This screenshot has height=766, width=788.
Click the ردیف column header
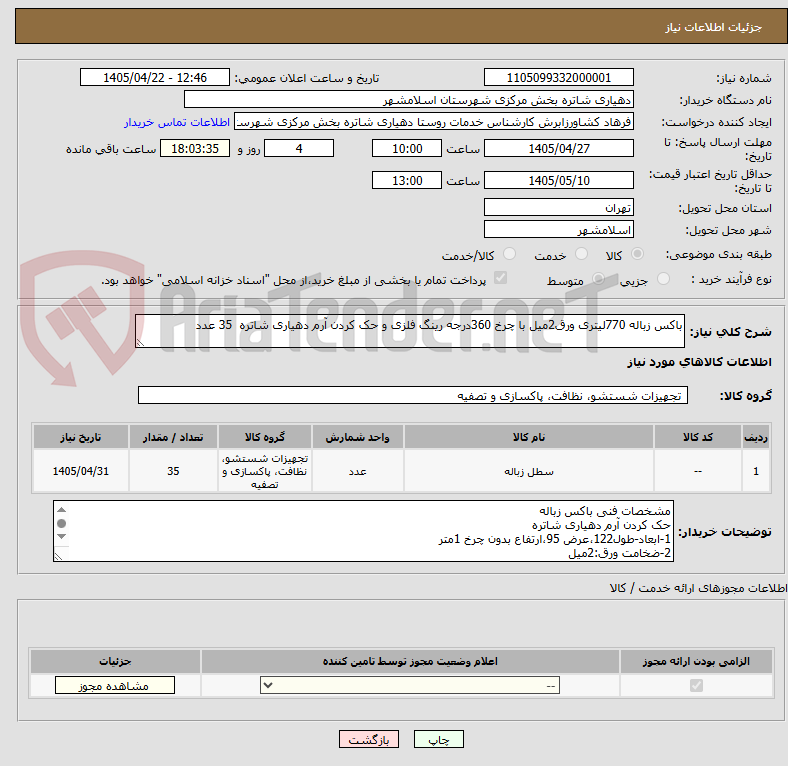click(756, 437)
